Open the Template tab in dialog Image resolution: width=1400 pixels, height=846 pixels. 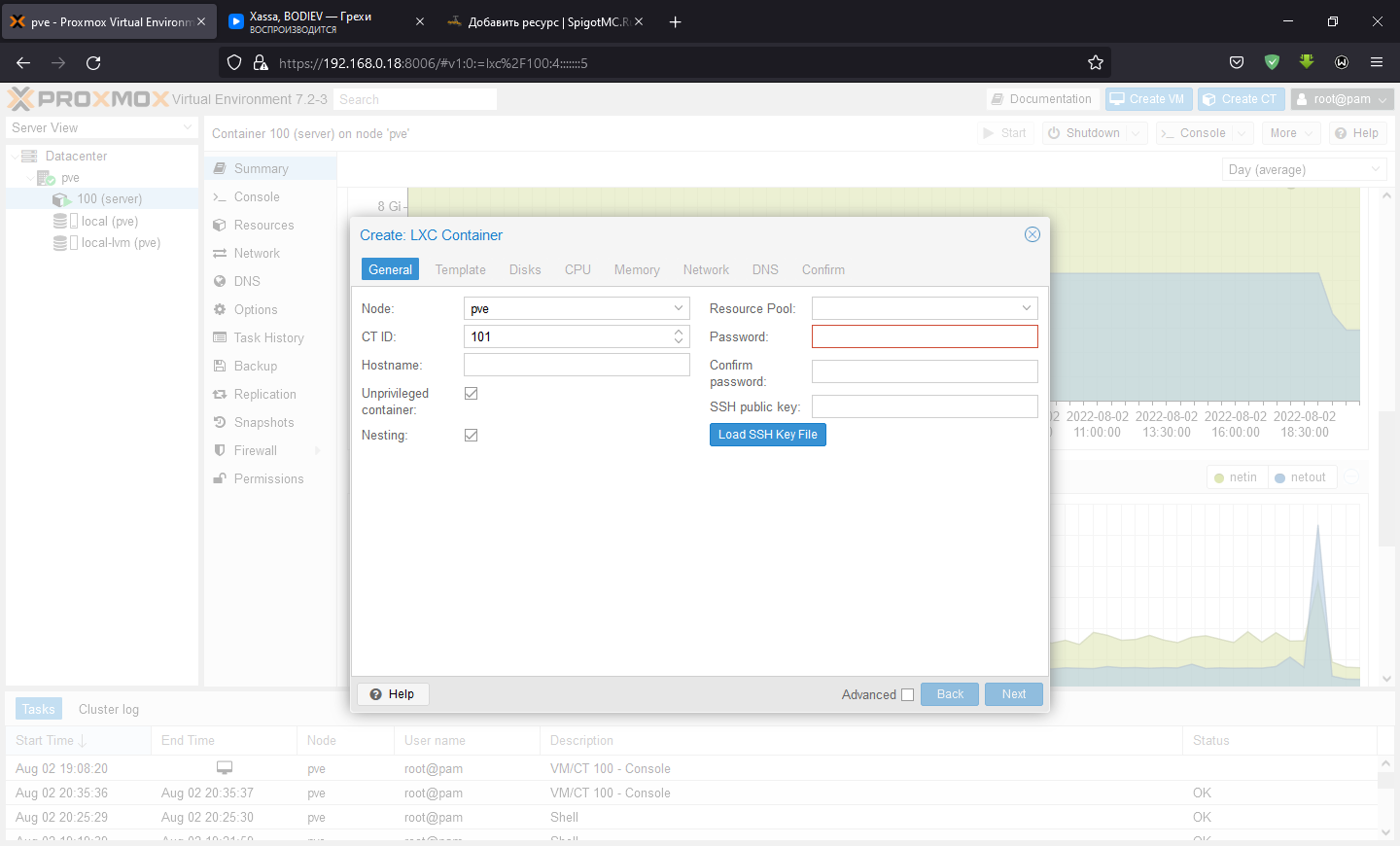point(460,269)
